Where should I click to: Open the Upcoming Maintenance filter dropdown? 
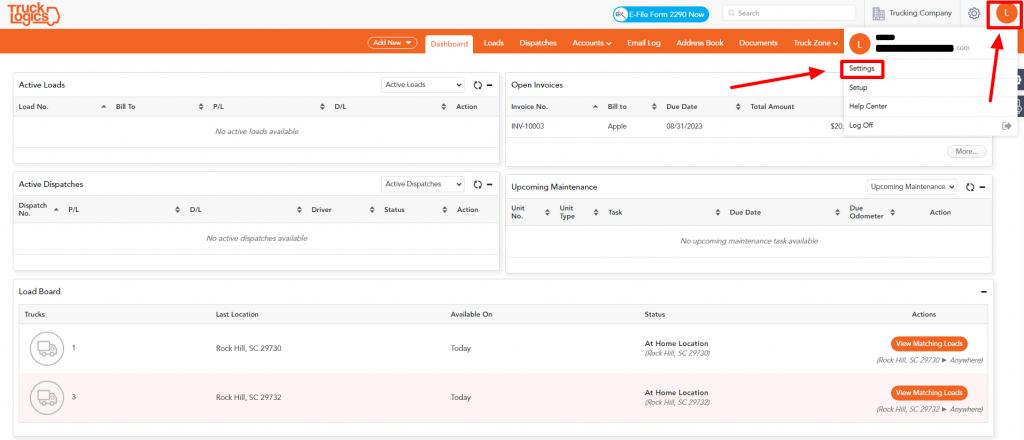tap(912, 187)
